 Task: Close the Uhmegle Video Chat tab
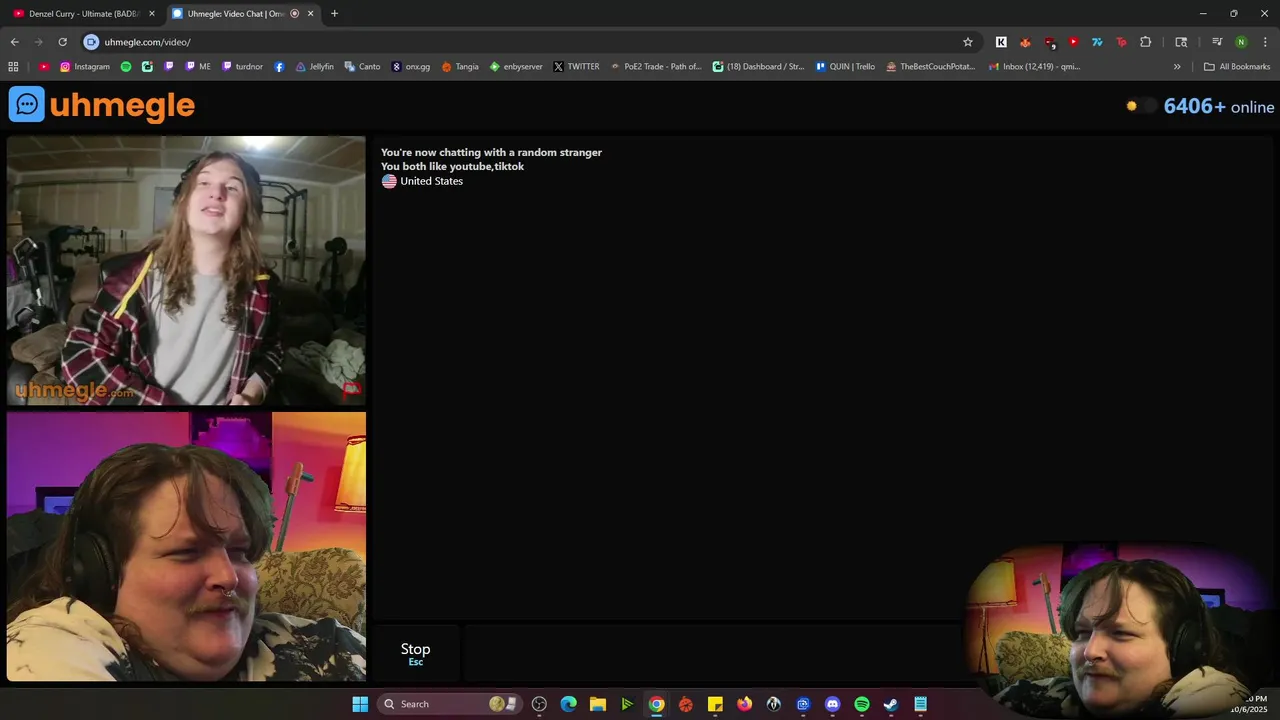(310, 14)
